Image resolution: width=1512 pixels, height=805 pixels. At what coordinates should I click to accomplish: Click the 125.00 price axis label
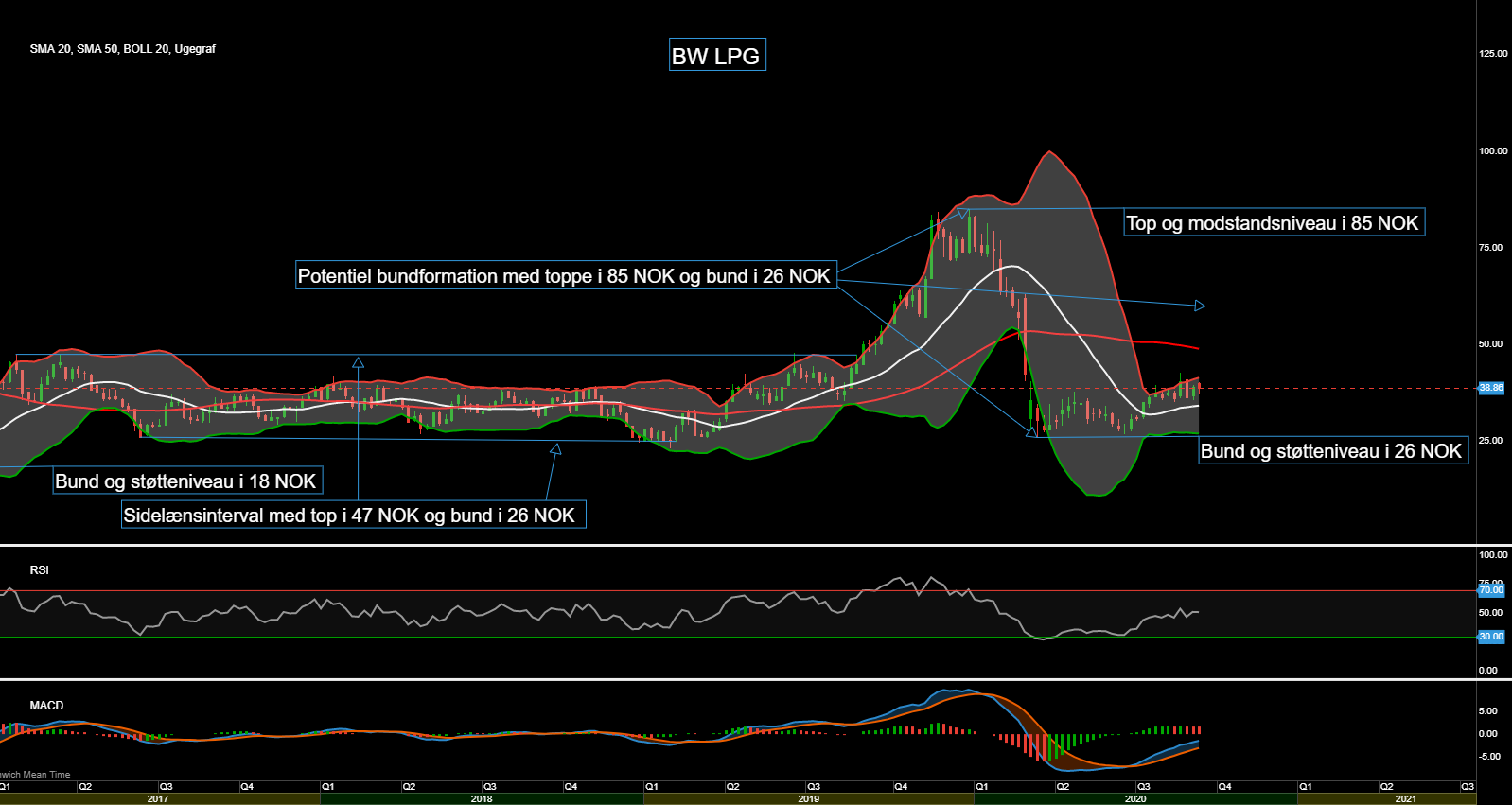click(x=1493, y=54)
